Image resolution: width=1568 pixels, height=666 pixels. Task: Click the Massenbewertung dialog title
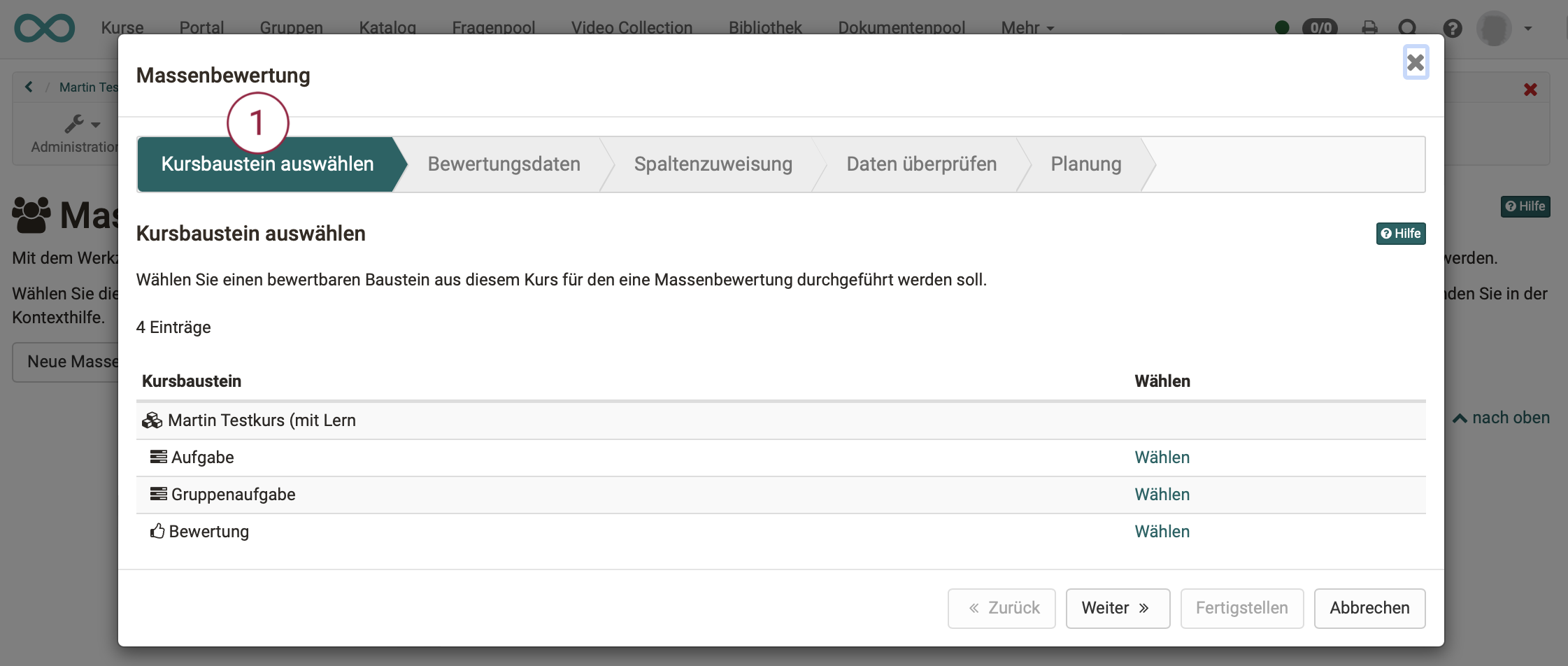(x=223, y=76)
